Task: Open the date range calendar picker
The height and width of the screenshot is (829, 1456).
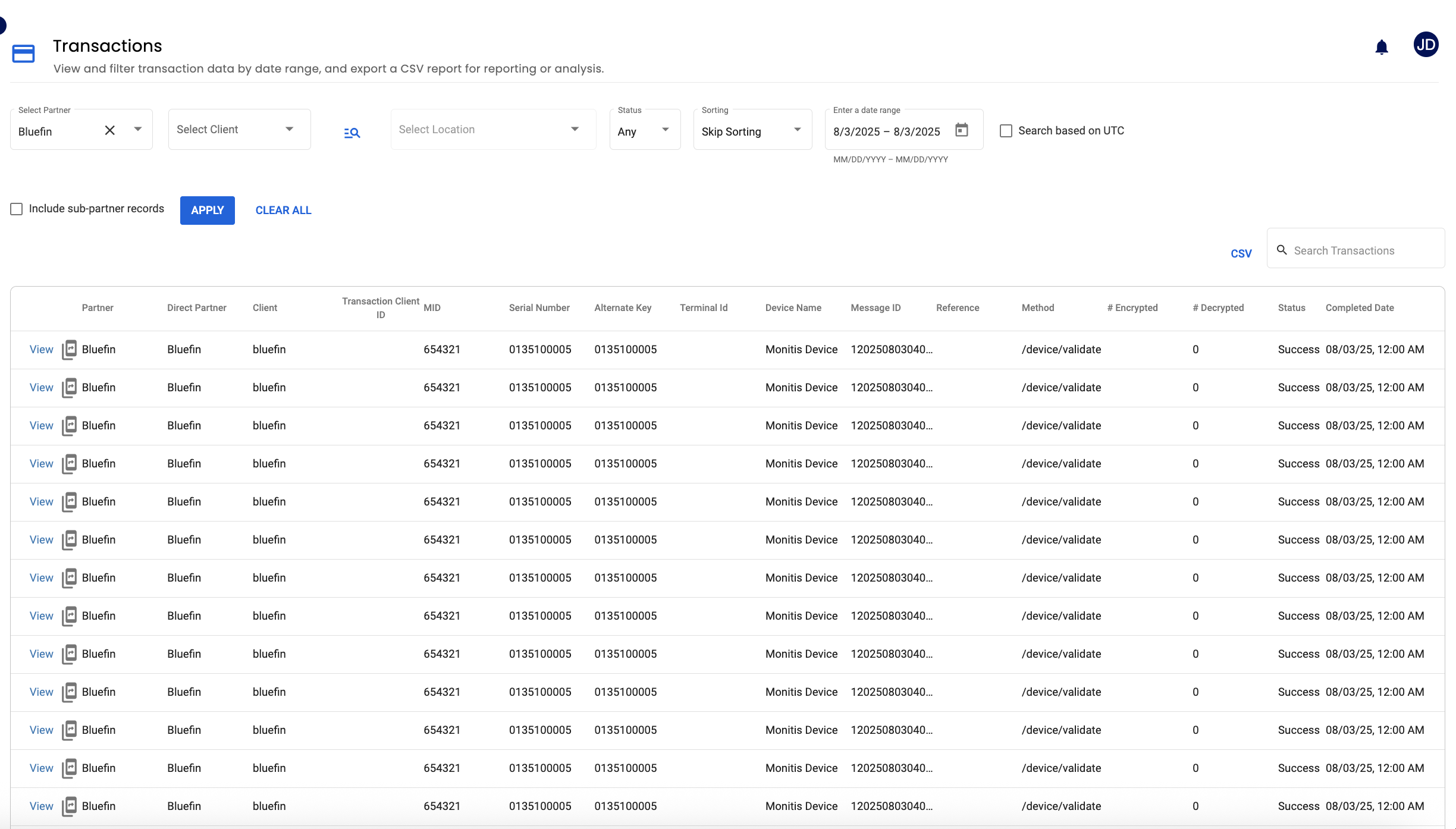Action: pos(962,130)
